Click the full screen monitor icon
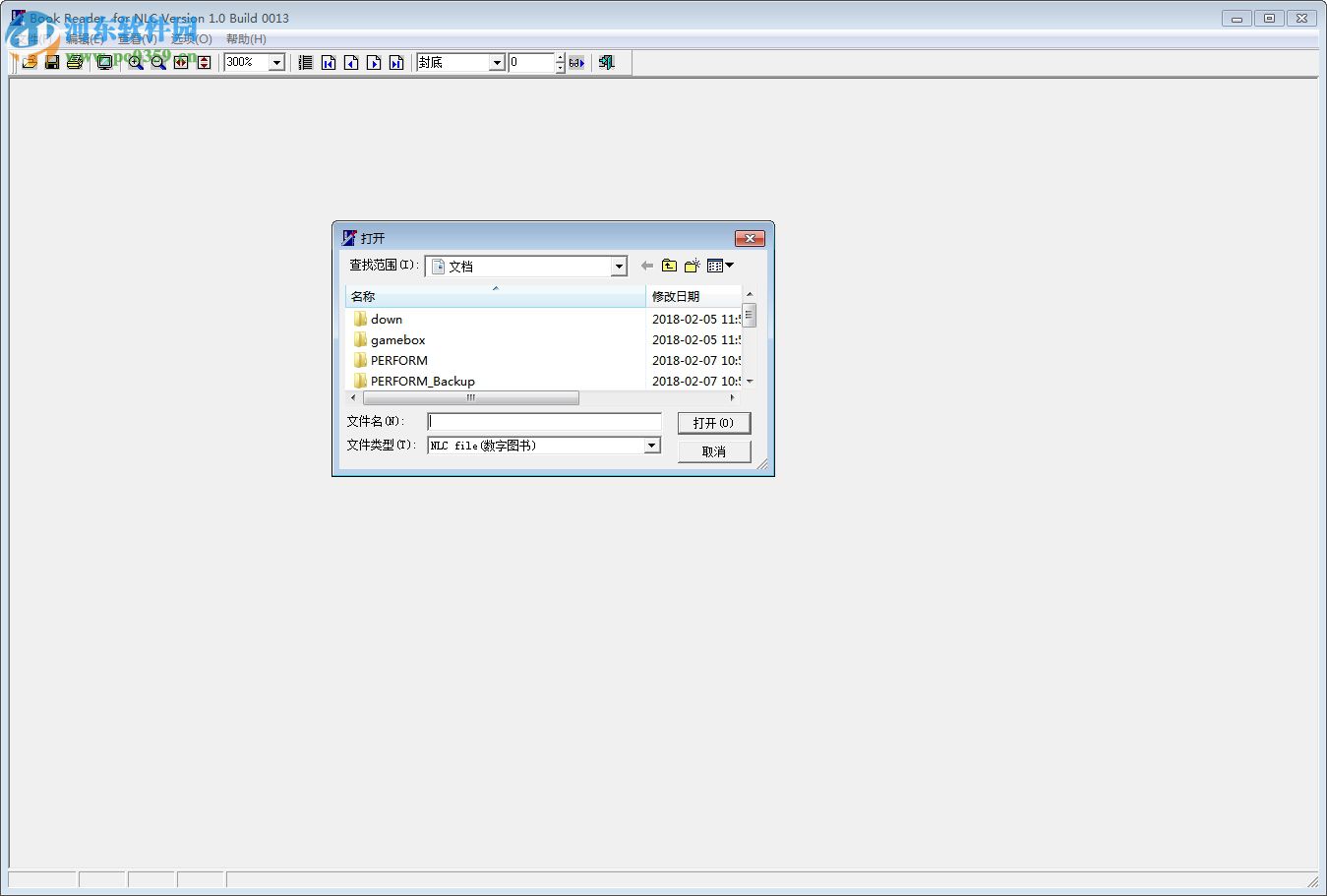This screenshot has width=1327, height=896. click(104, 62)
